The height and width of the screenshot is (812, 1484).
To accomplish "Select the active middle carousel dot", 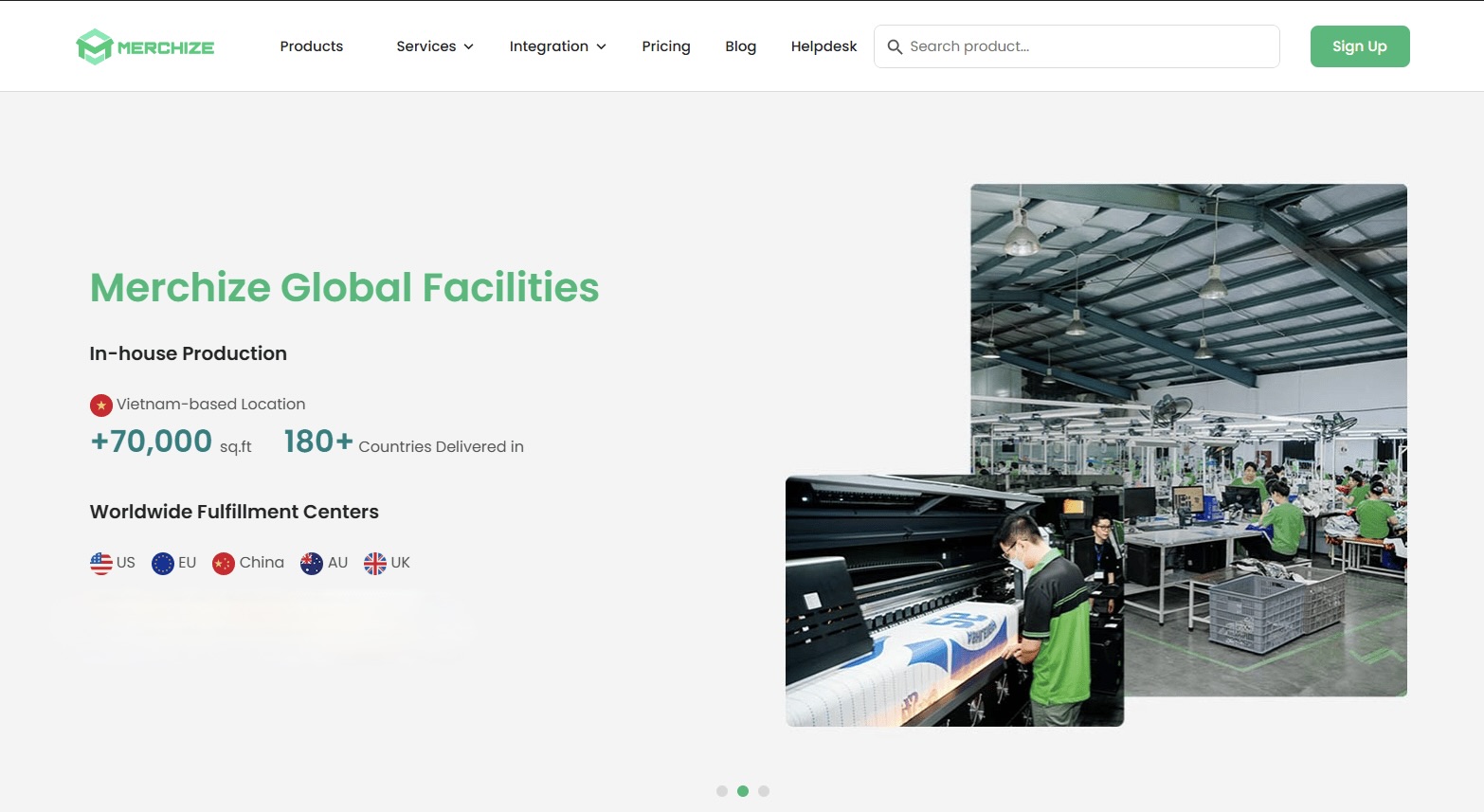I will (x=743, y=791).
